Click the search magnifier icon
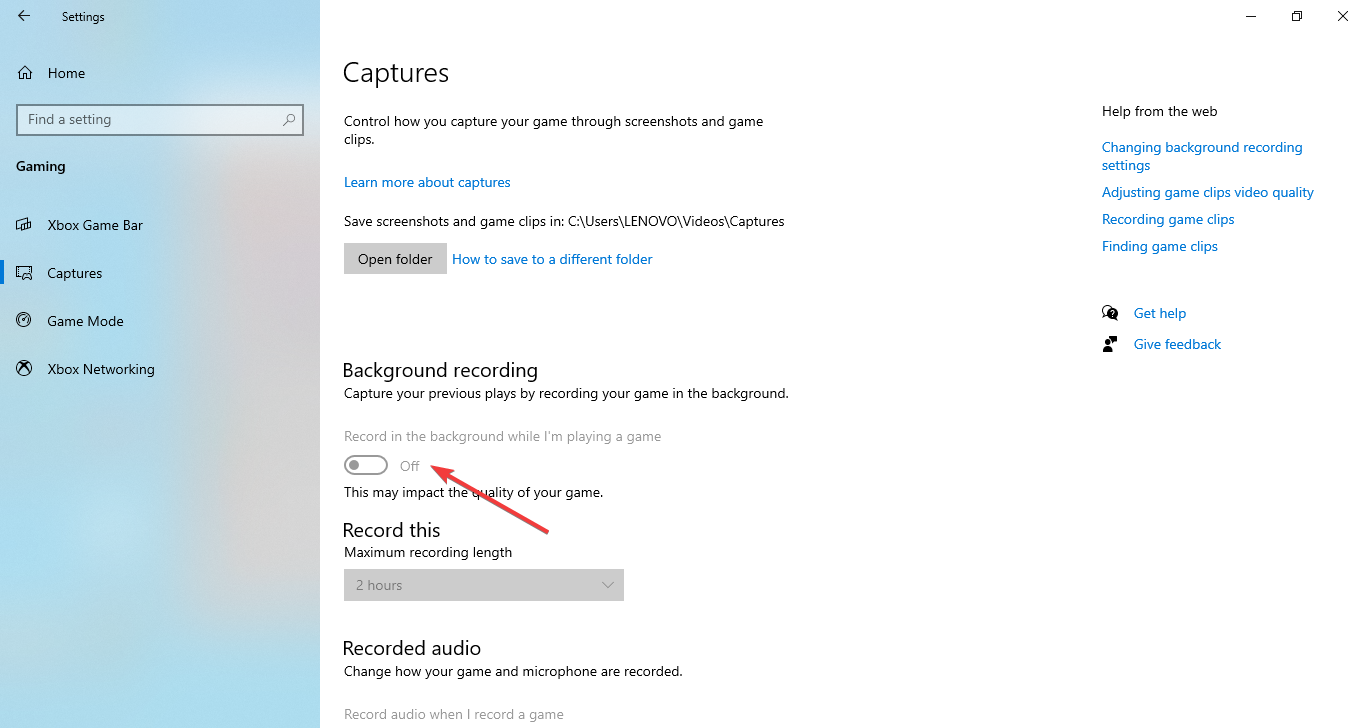 click(289, 120)
